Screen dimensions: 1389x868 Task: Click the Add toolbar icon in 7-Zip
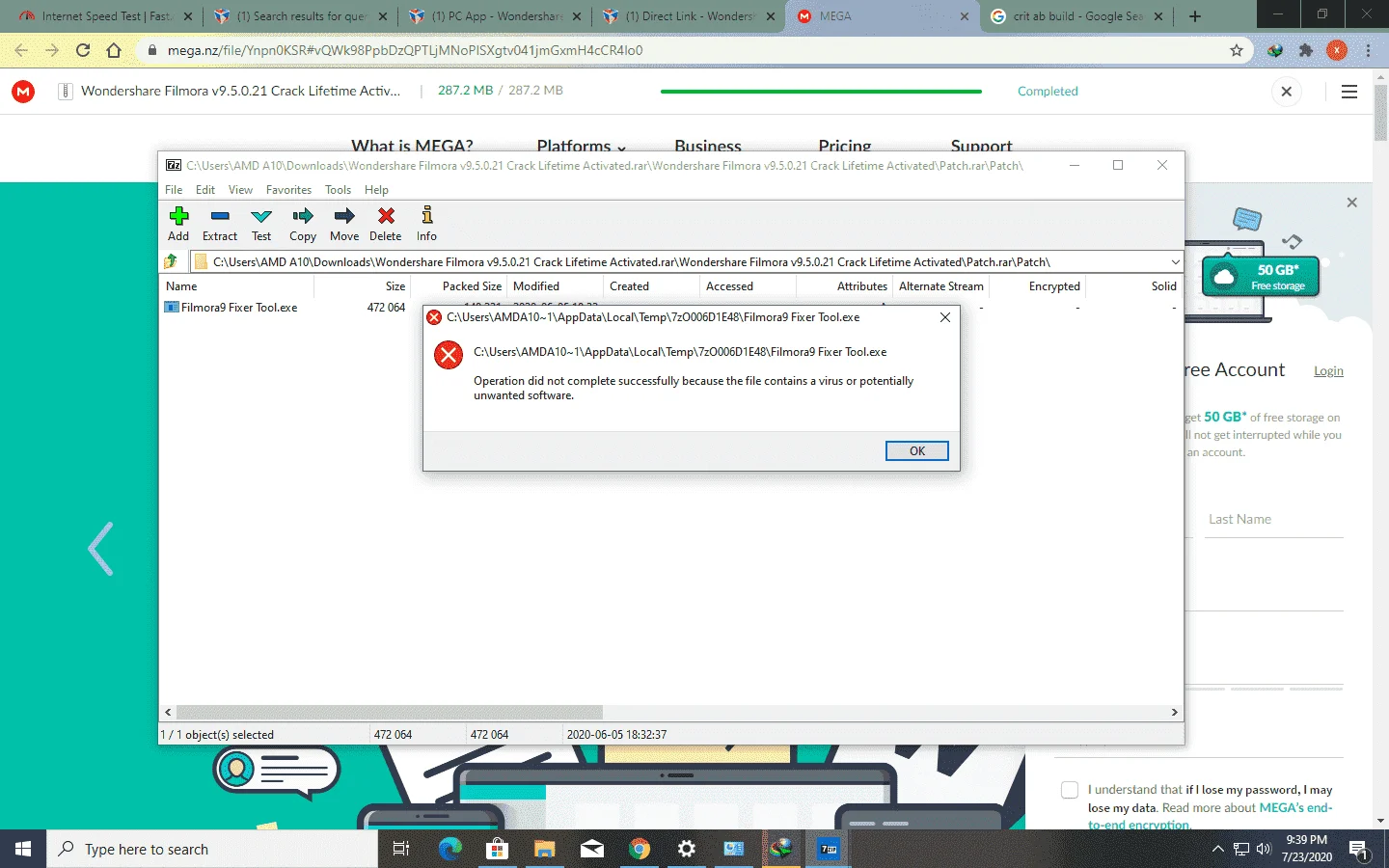pyautogui.click(x=178, y=223)
